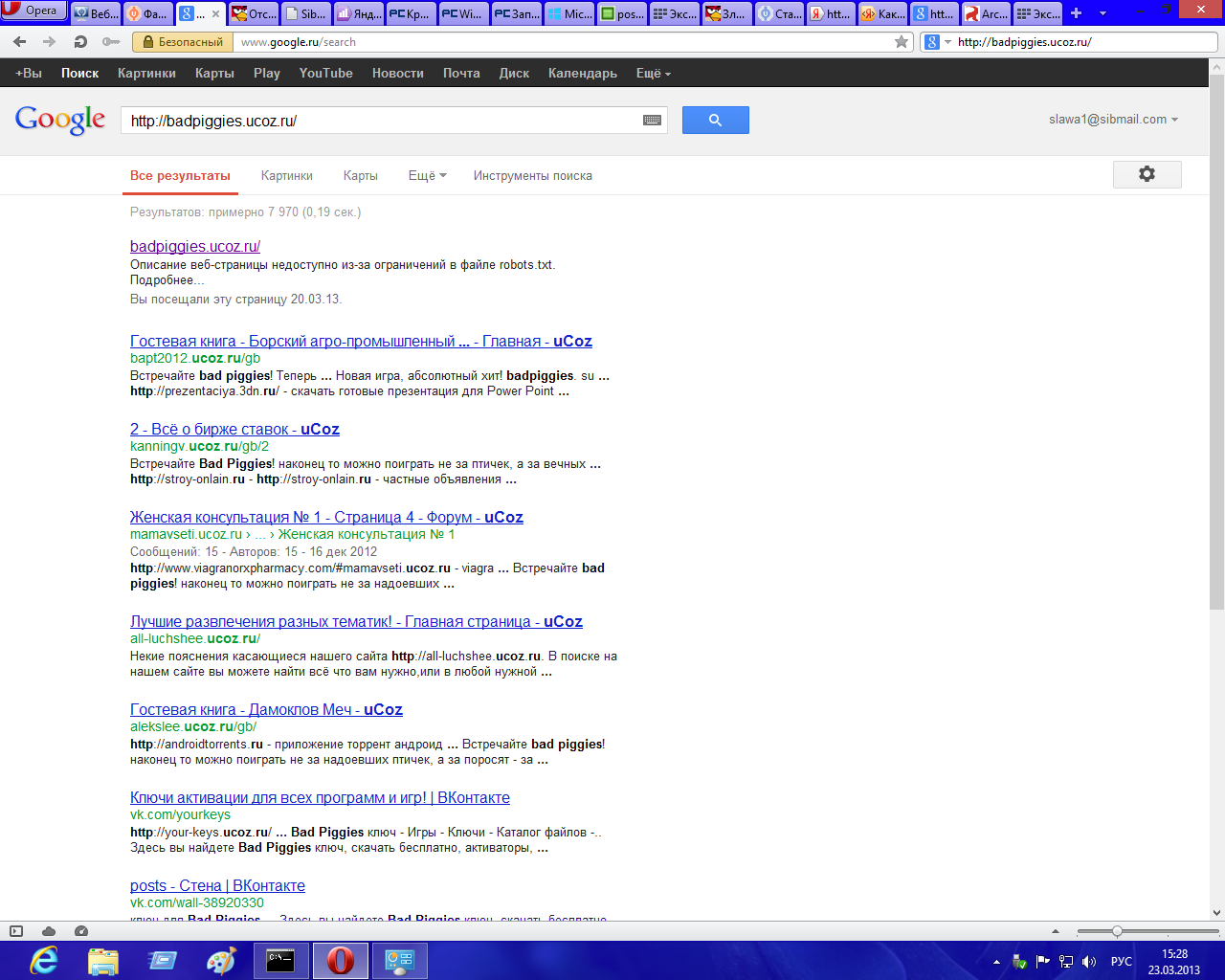Open settings gear button
Screen dimensions: 1225x980
tap(1147, 173)
